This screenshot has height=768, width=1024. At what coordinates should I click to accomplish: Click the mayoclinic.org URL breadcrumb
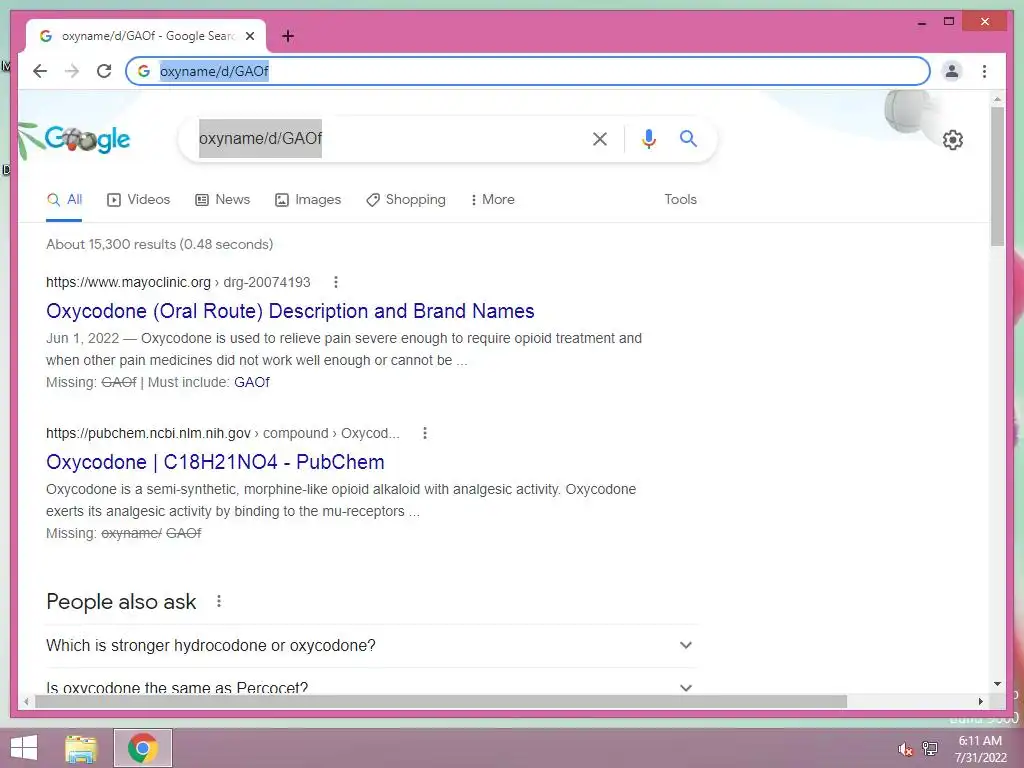click(x=178, y=282)
